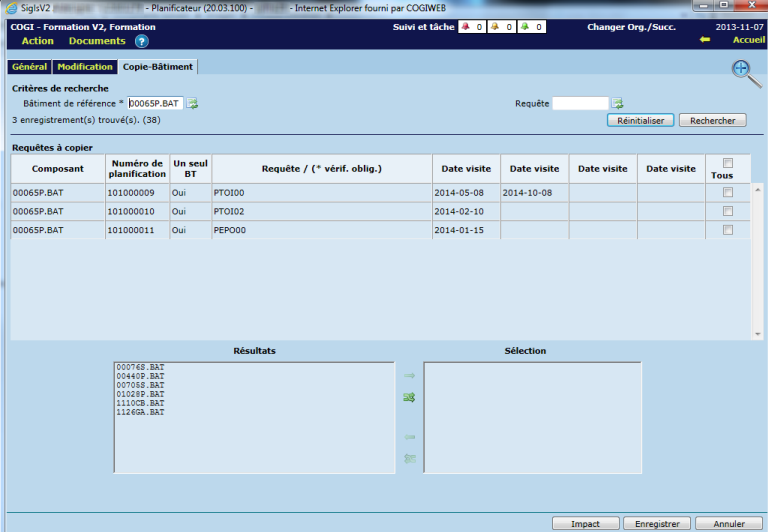Click the magnifier zoom icon
Image resolution: width=768 pixels, height=532 pixels.
[x=743, y=71]
